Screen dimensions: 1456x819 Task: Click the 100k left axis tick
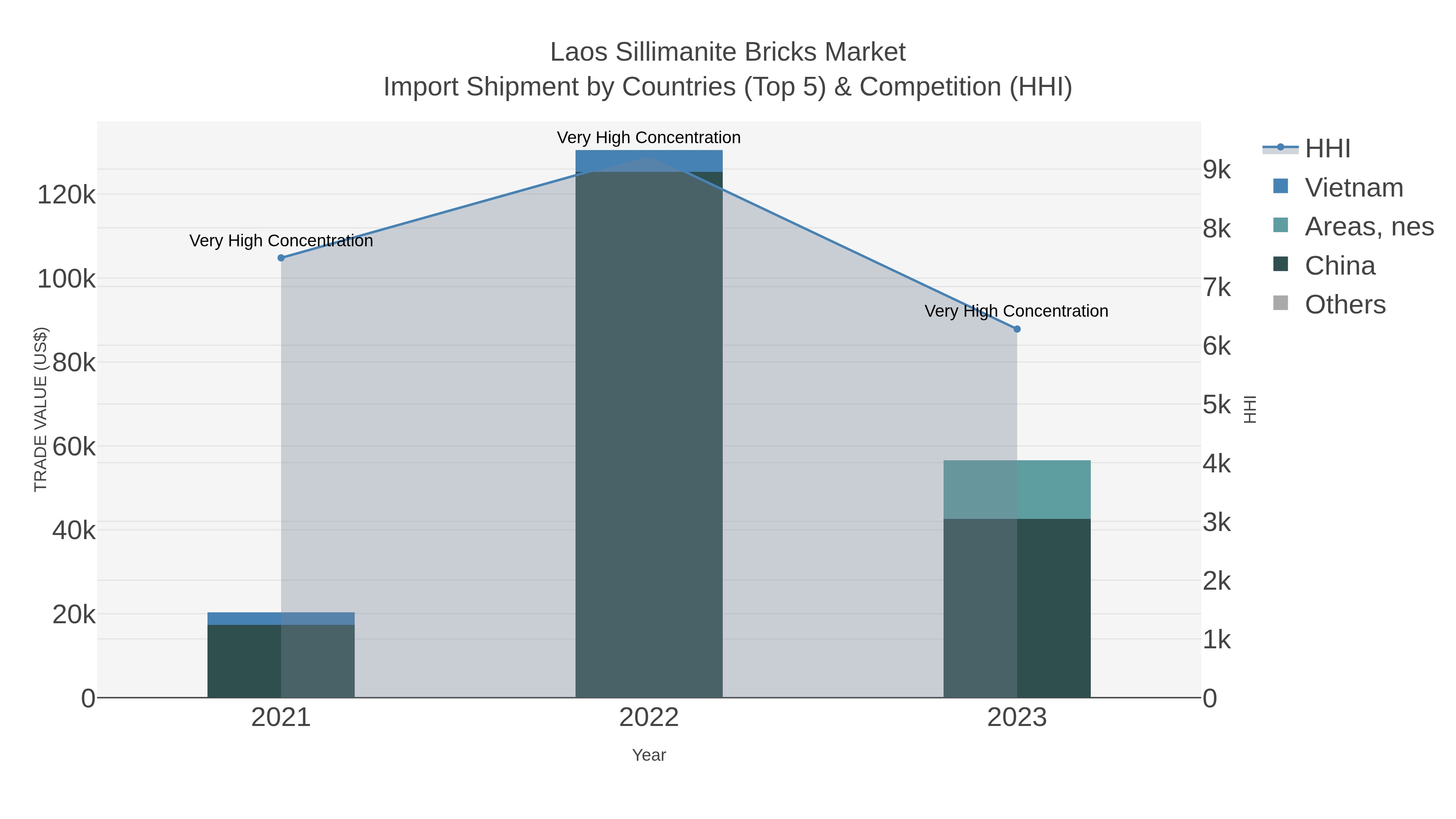(67, 279)
